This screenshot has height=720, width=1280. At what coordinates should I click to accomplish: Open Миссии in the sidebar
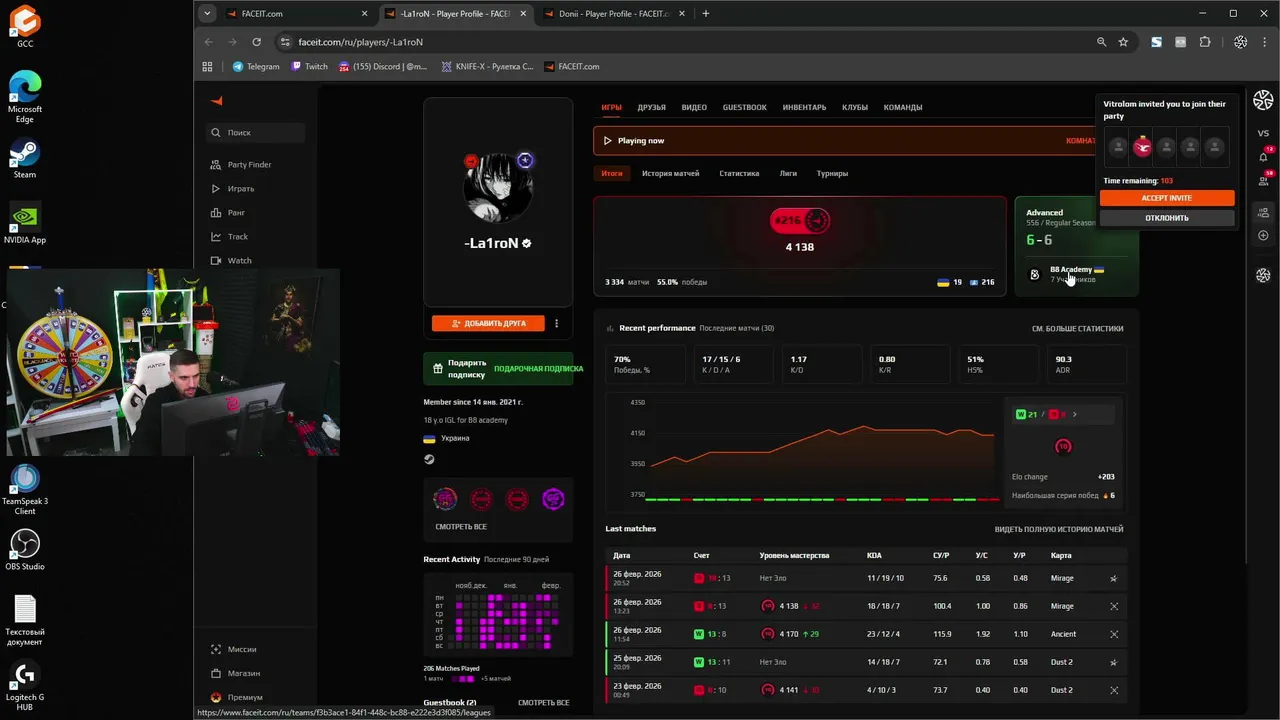(234, 649)
